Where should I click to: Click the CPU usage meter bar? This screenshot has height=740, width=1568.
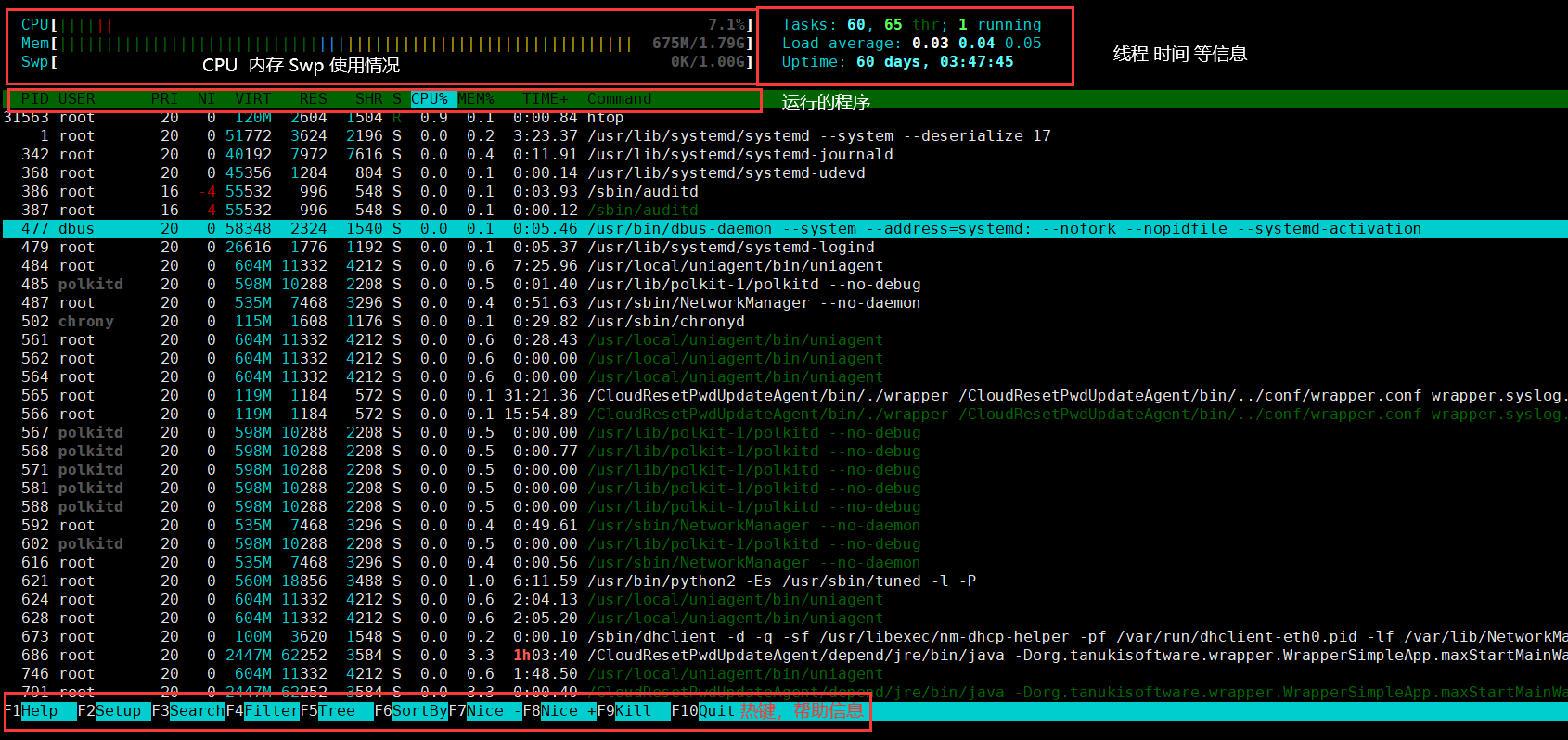(387, 25)
